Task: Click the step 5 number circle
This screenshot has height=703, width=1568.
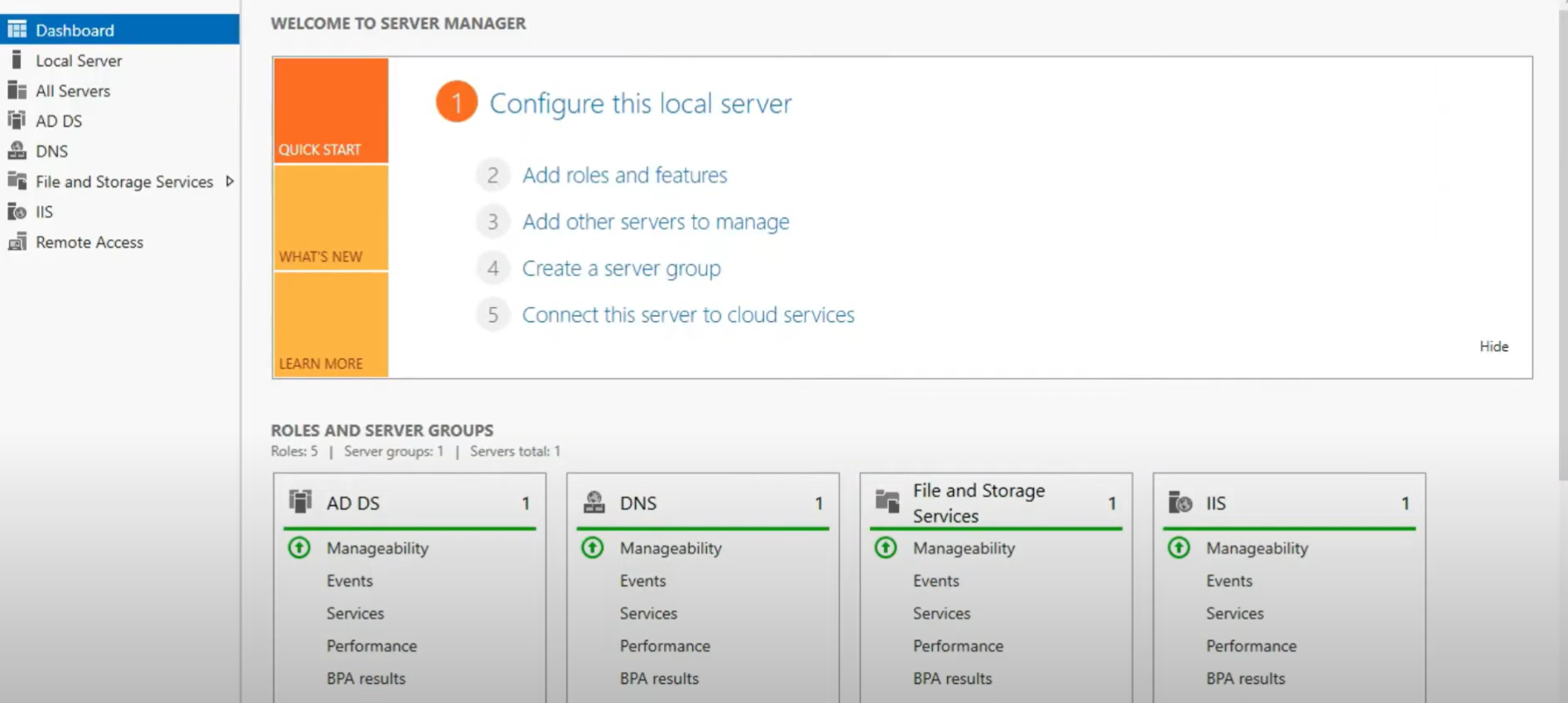Action: pos(493,315)
